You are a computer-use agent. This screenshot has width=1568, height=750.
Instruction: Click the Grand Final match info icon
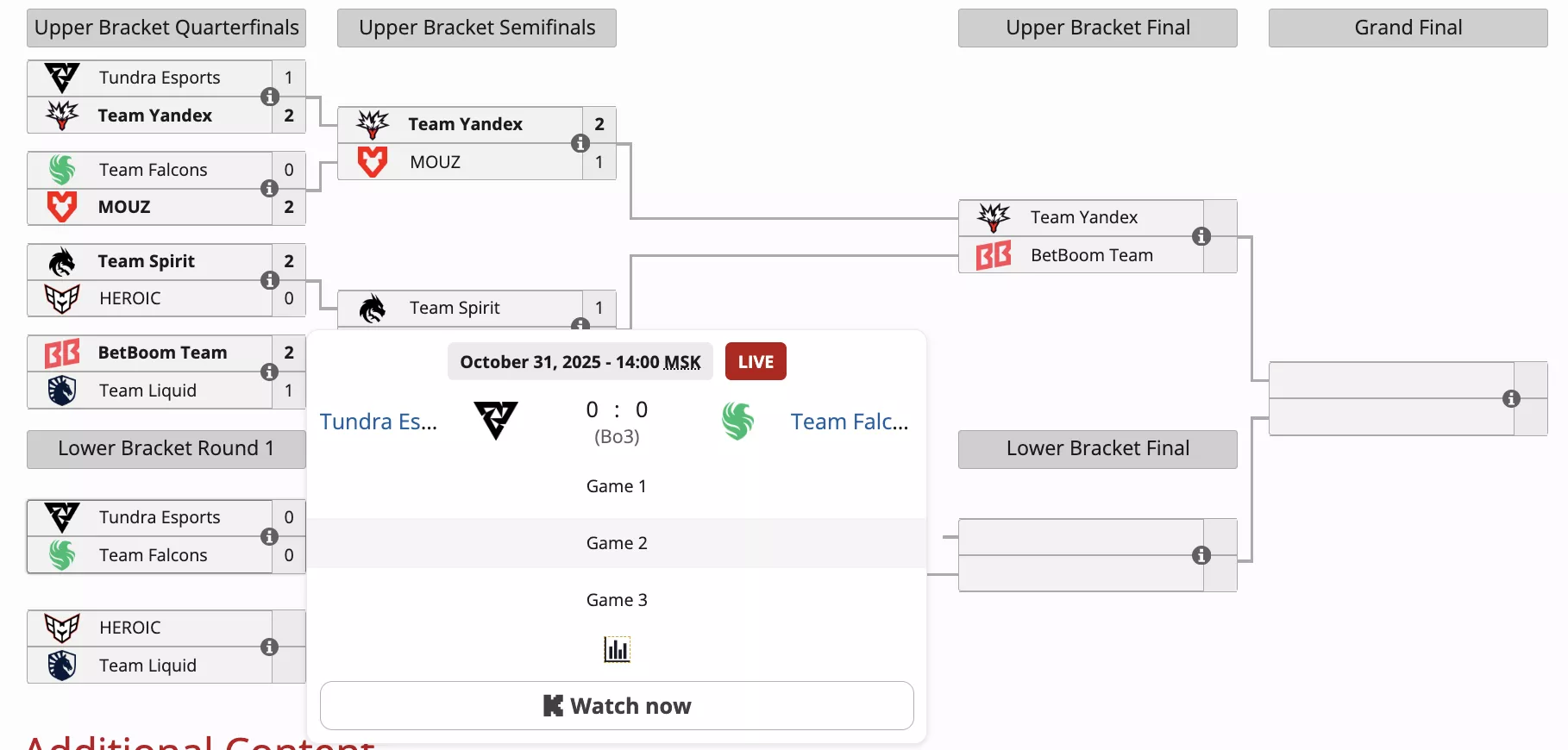[x=1511, y=398]
